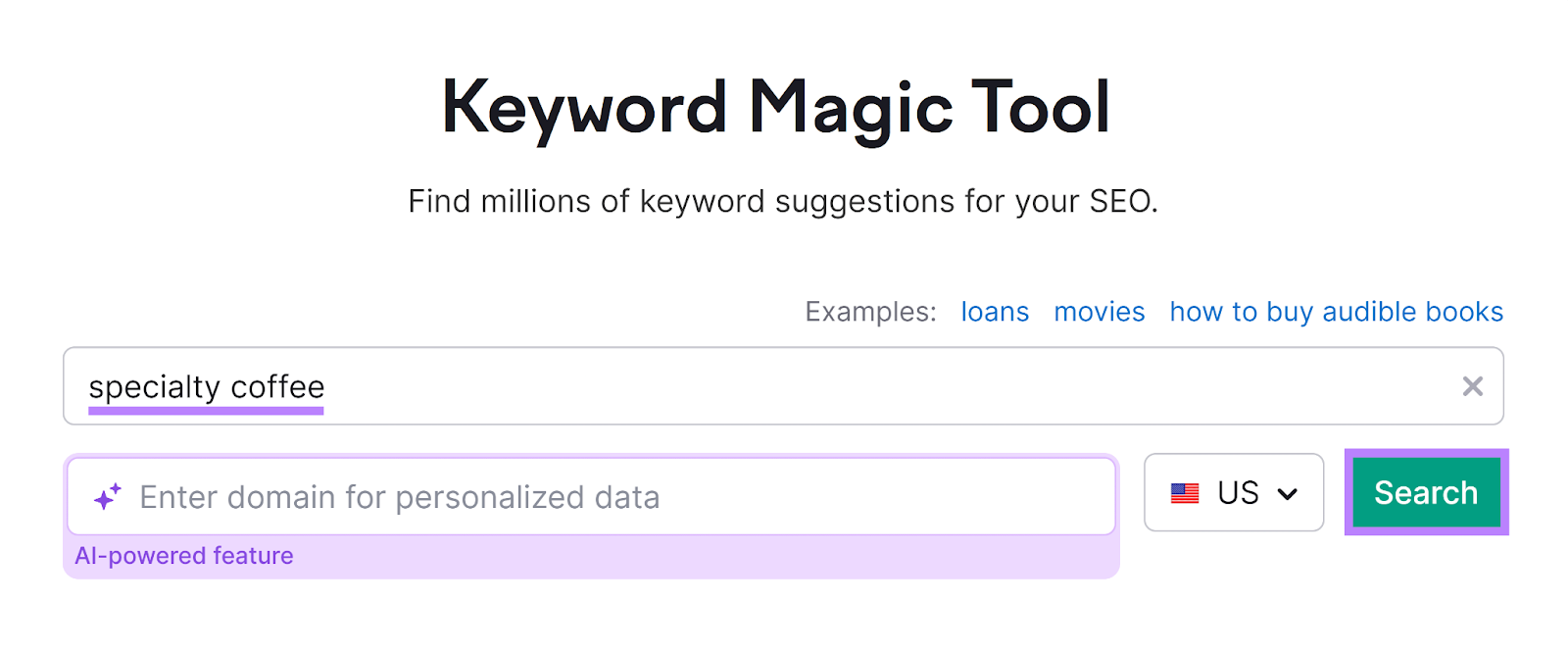Image resolution: width=1568 pixels, height=652 pixels.
Task: Select the stars icon beside the domain input
Action: [x=108, y=495]
